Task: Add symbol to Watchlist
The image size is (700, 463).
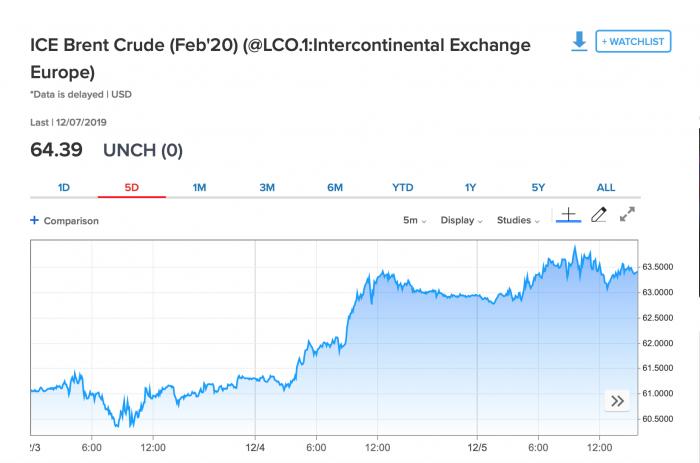Action: [631, 41]
